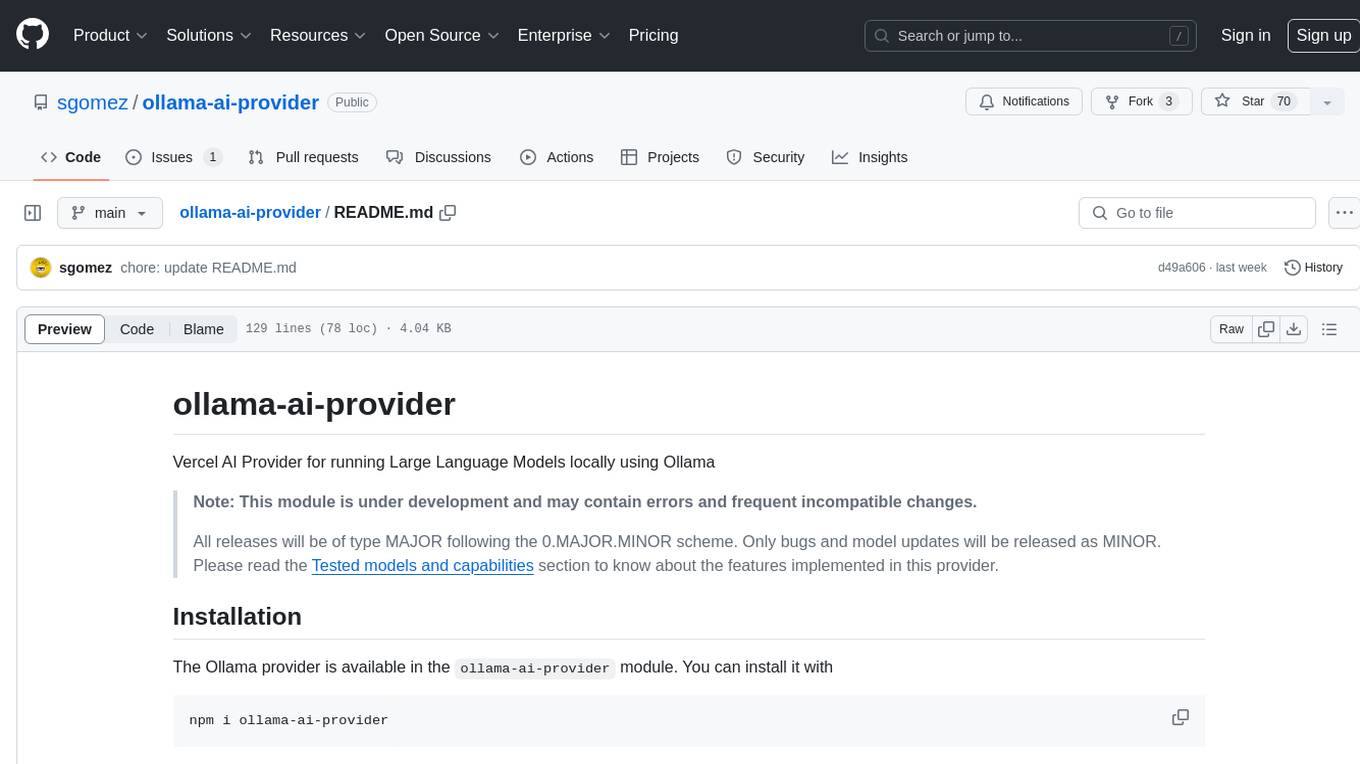1360x764 pixels.
Task: Expand the Resources menu
Action: click(318, 35)
